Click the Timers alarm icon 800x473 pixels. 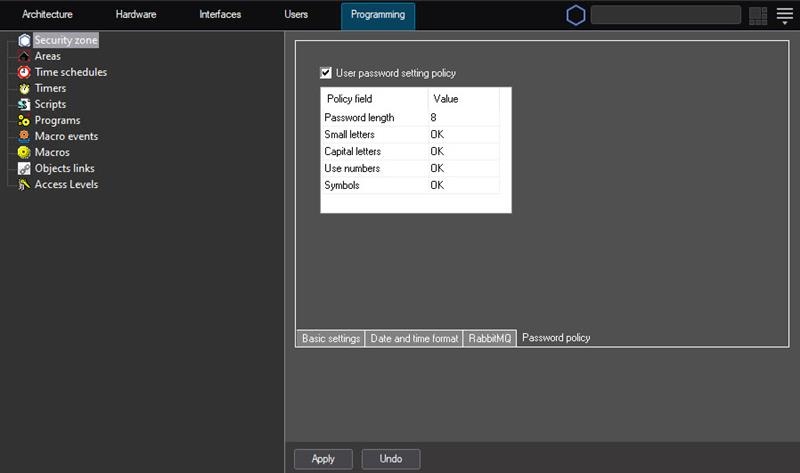tap(24, 88)
